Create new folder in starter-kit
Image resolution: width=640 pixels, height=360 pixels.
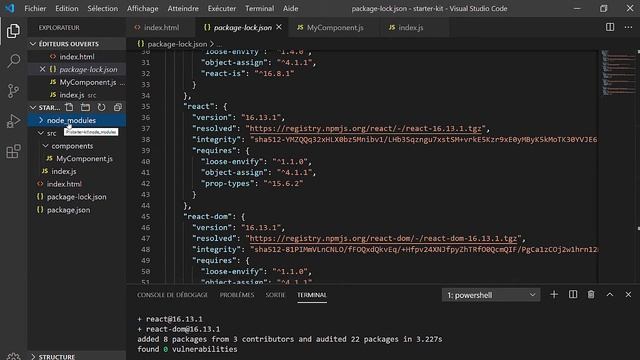pos(85,107)
